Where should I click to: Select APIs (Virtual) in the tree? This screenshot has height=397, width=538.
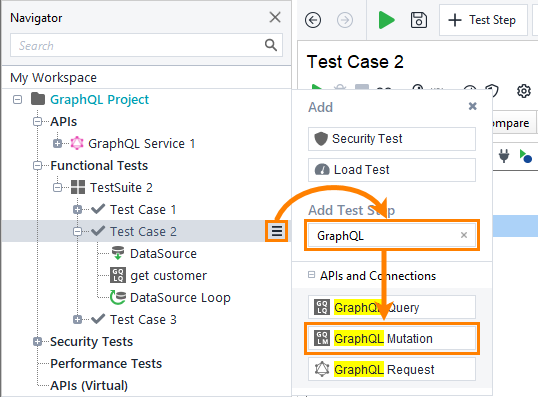click(89, 386)
